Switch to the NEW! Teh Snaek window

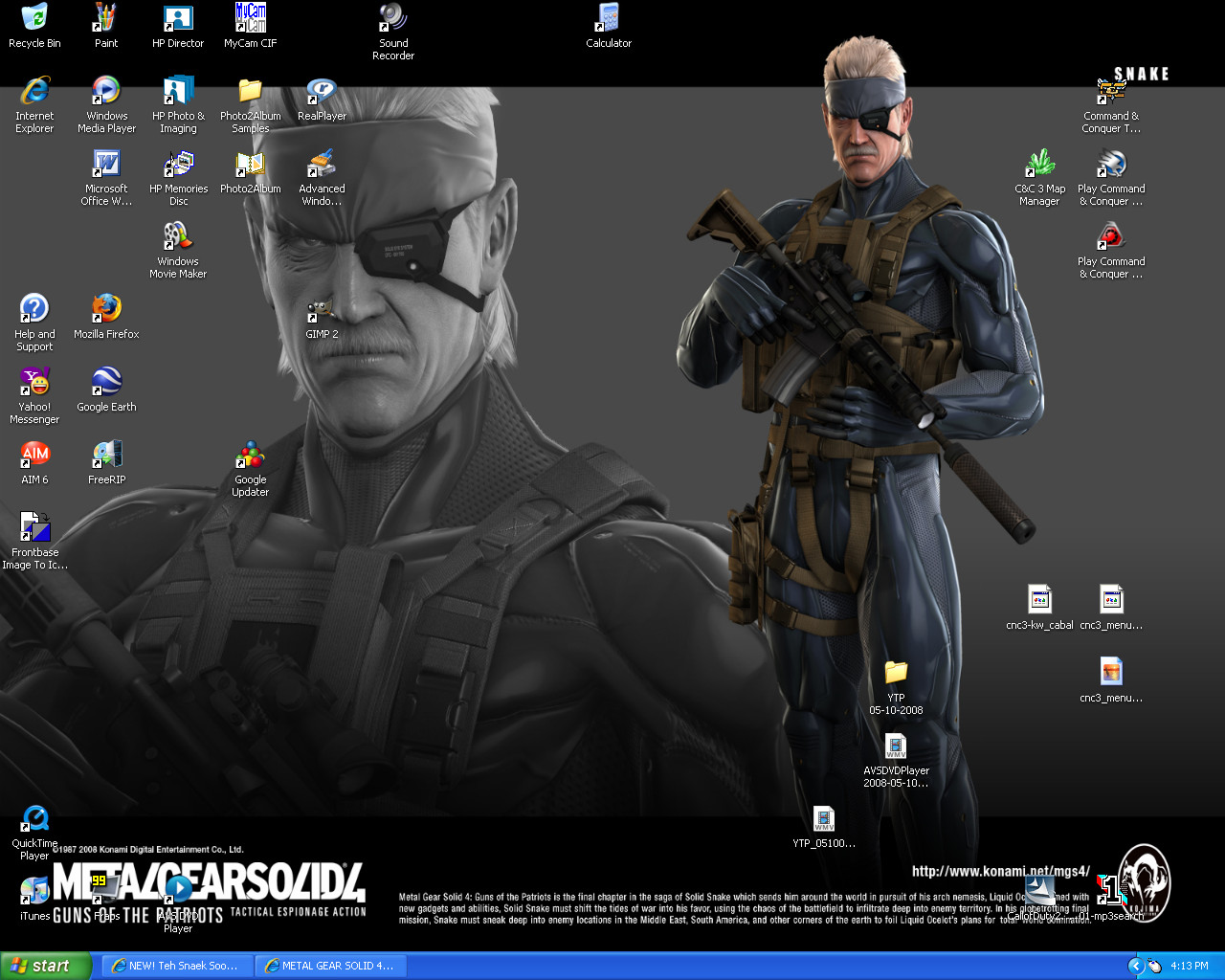(x=176, y=966)
